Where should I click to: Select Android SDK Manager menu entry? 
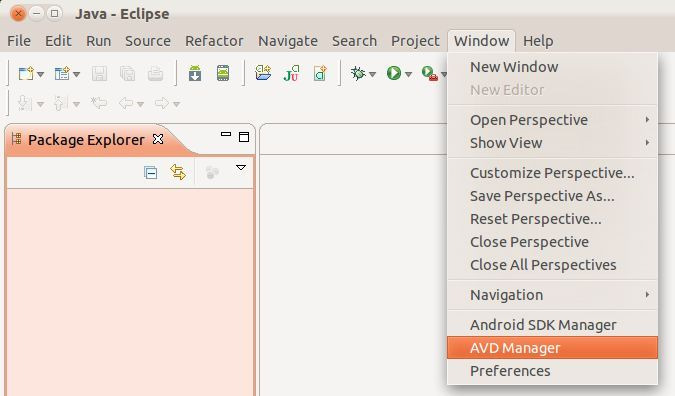pyautogui.click(x=552, y=325)
